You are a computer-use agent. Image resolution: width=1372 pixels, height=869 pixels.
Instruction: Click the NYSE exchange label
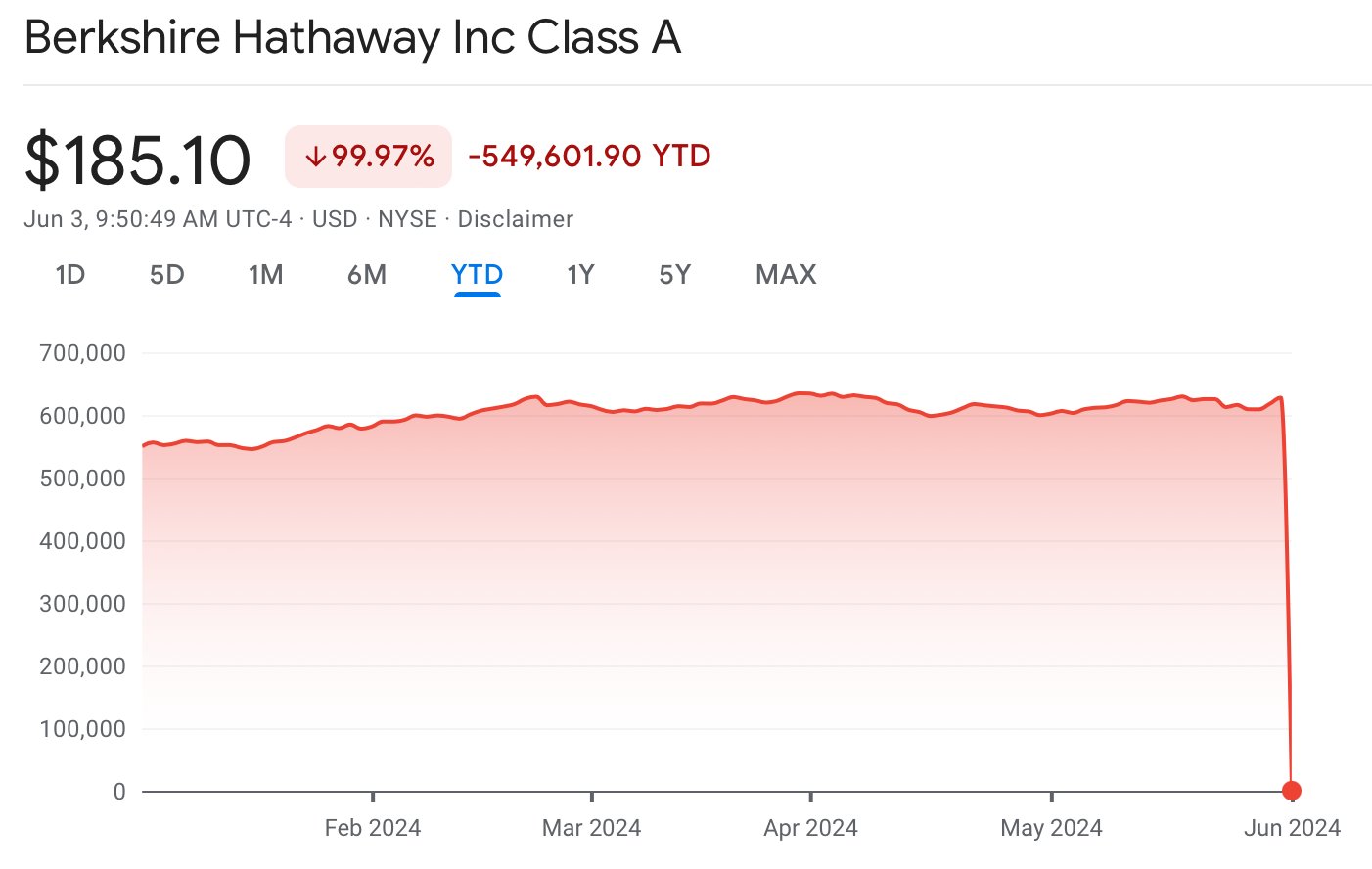click(x=407, y=219)
